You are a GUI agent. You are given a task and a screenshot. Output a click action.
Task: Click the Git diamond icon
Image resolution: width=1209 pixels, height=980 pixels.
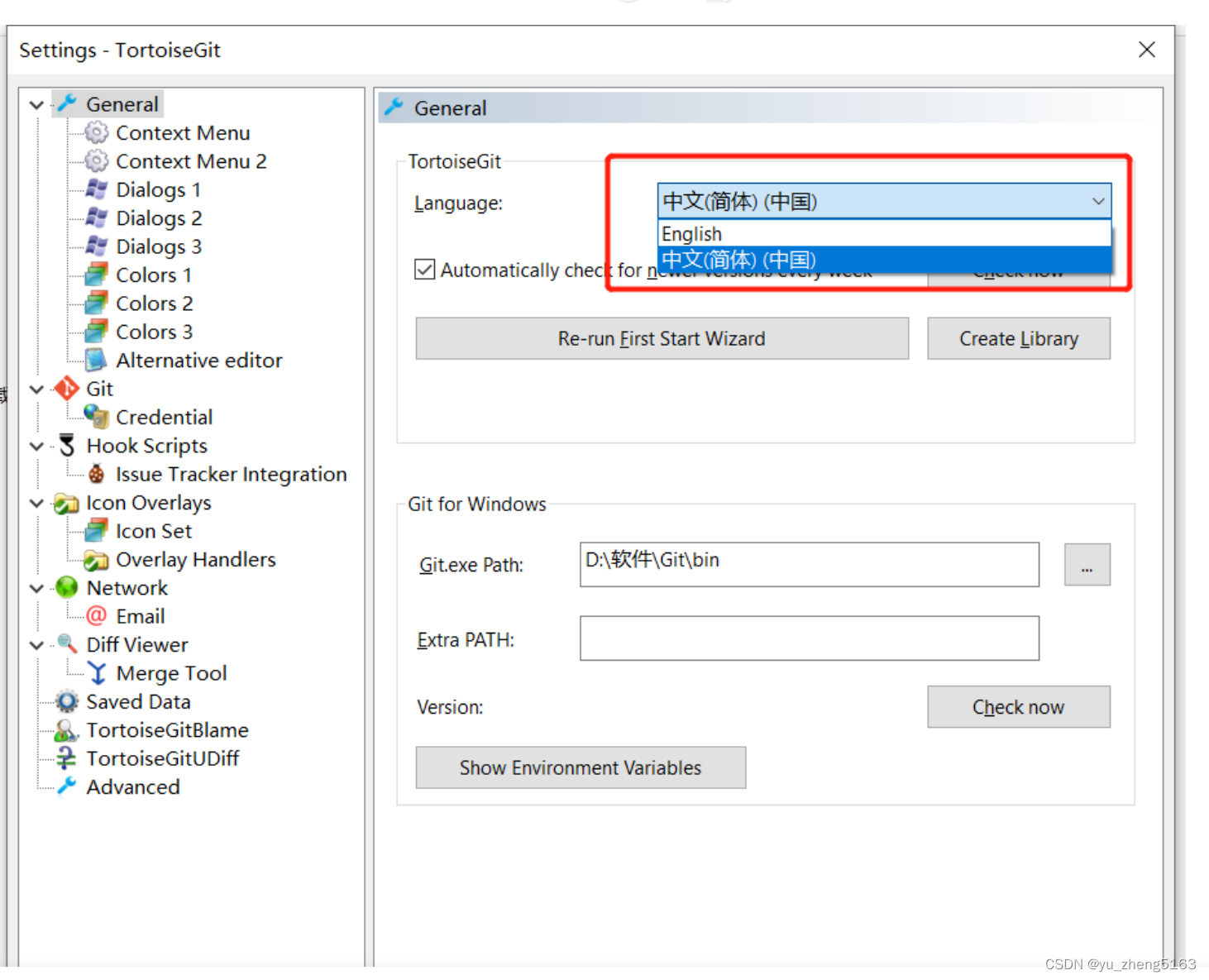point(67,388)
